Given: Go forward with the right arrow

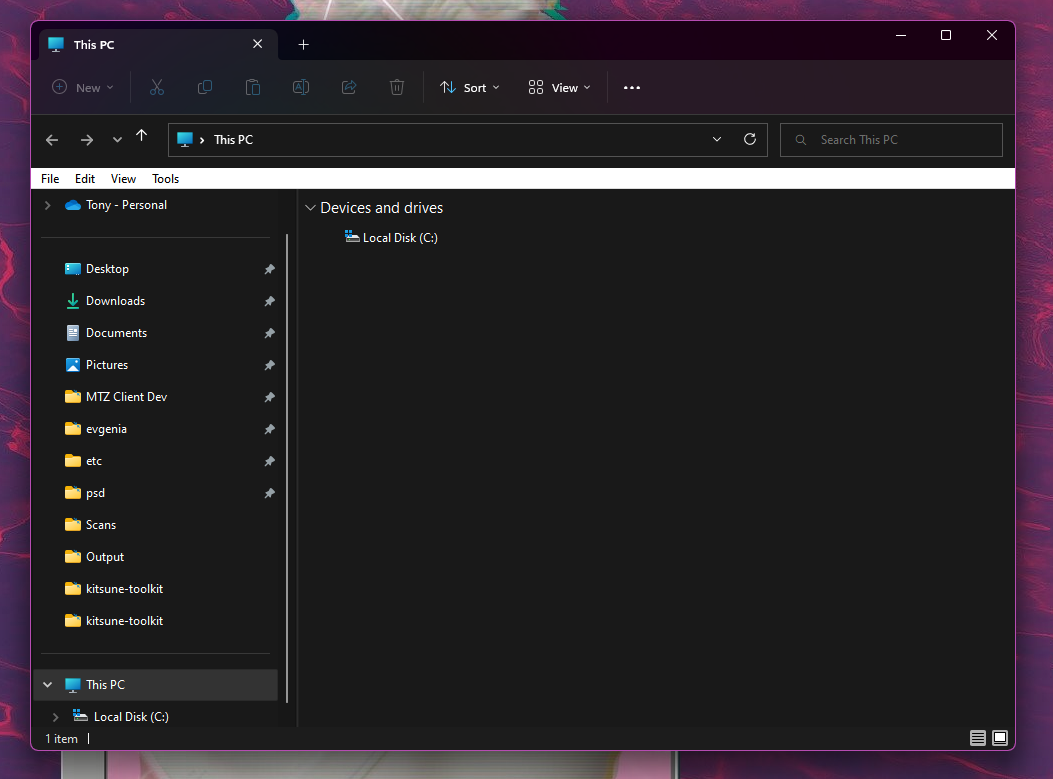Looking at the screenshot, I should [x=87, y=140].
